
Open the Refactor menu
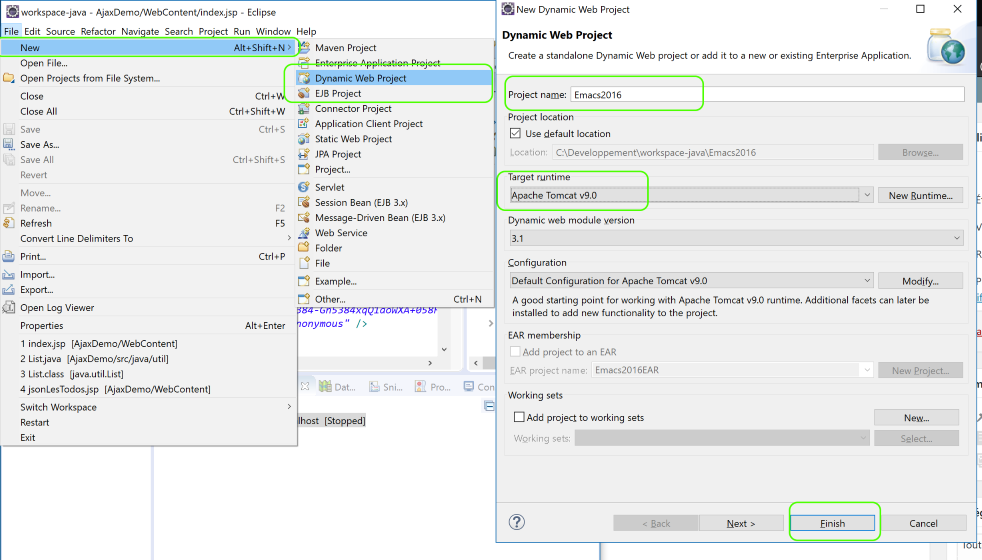[98, 31]
